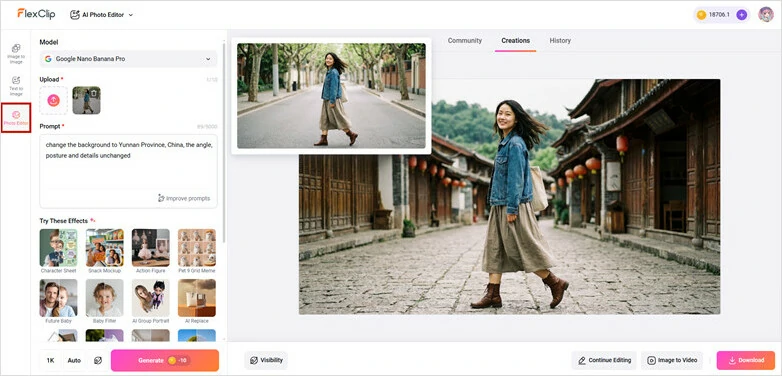Choose the Action Figure effect
Screen dimensions: 782x376
coord(151,251)
